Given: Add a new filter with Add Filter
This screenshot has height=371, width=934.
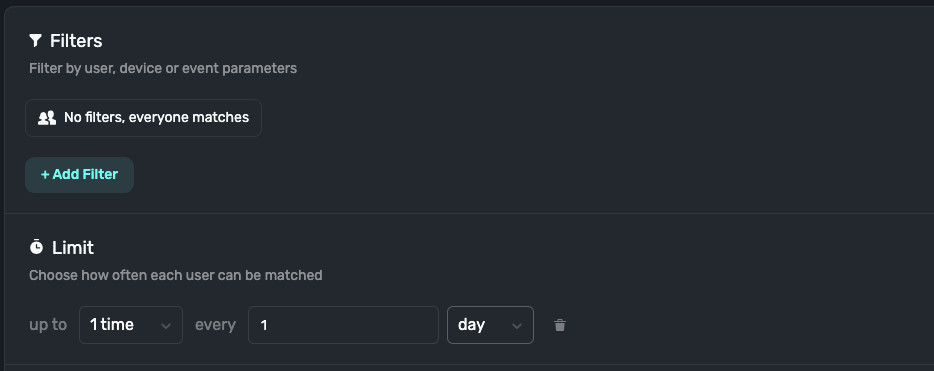Looking at the screenshot, I should click(x=79, y=174).
